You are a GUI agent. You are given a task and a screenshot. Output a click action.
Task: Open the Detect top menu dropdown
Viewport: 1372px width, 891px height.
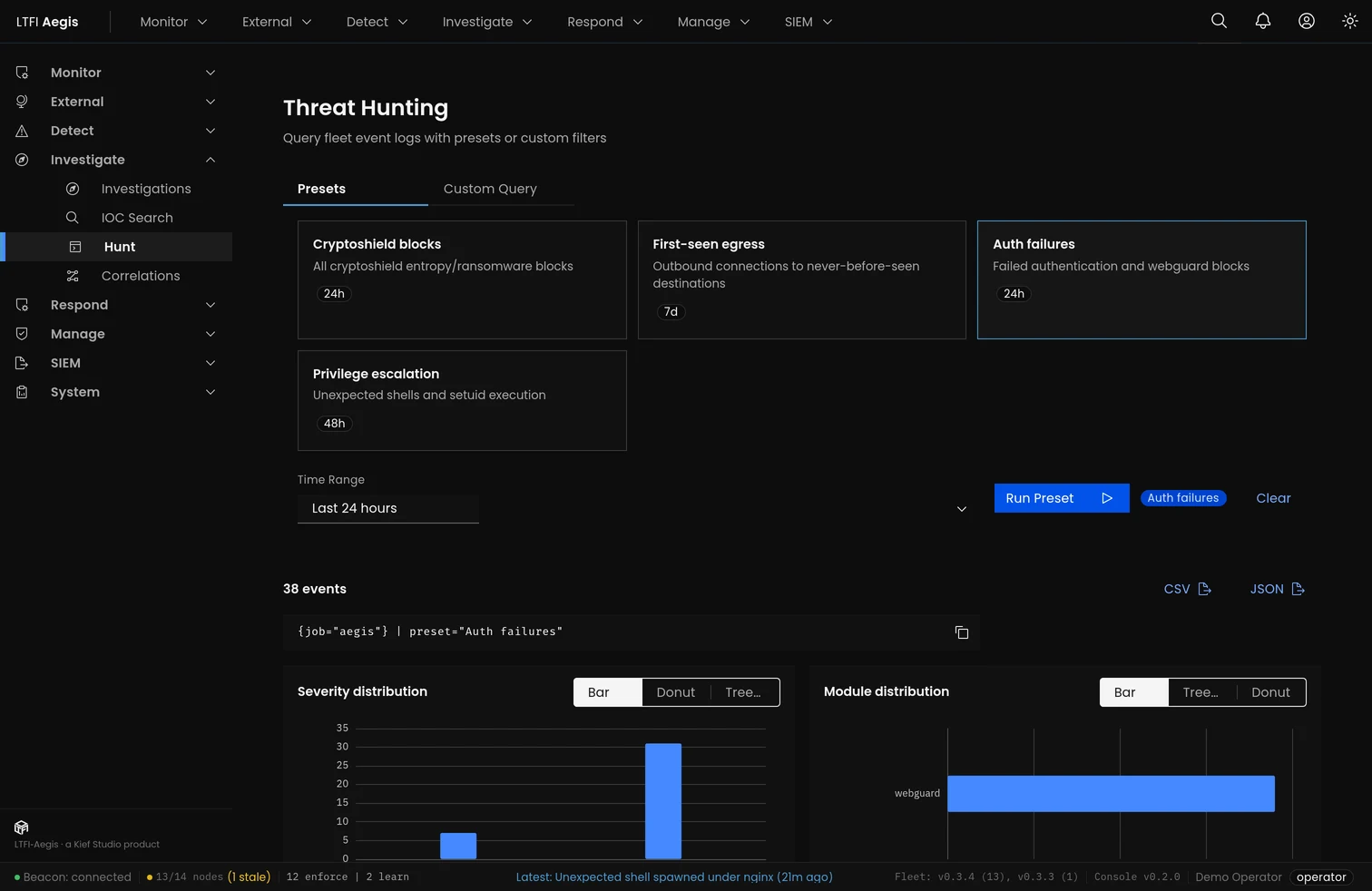click(377, 22)
